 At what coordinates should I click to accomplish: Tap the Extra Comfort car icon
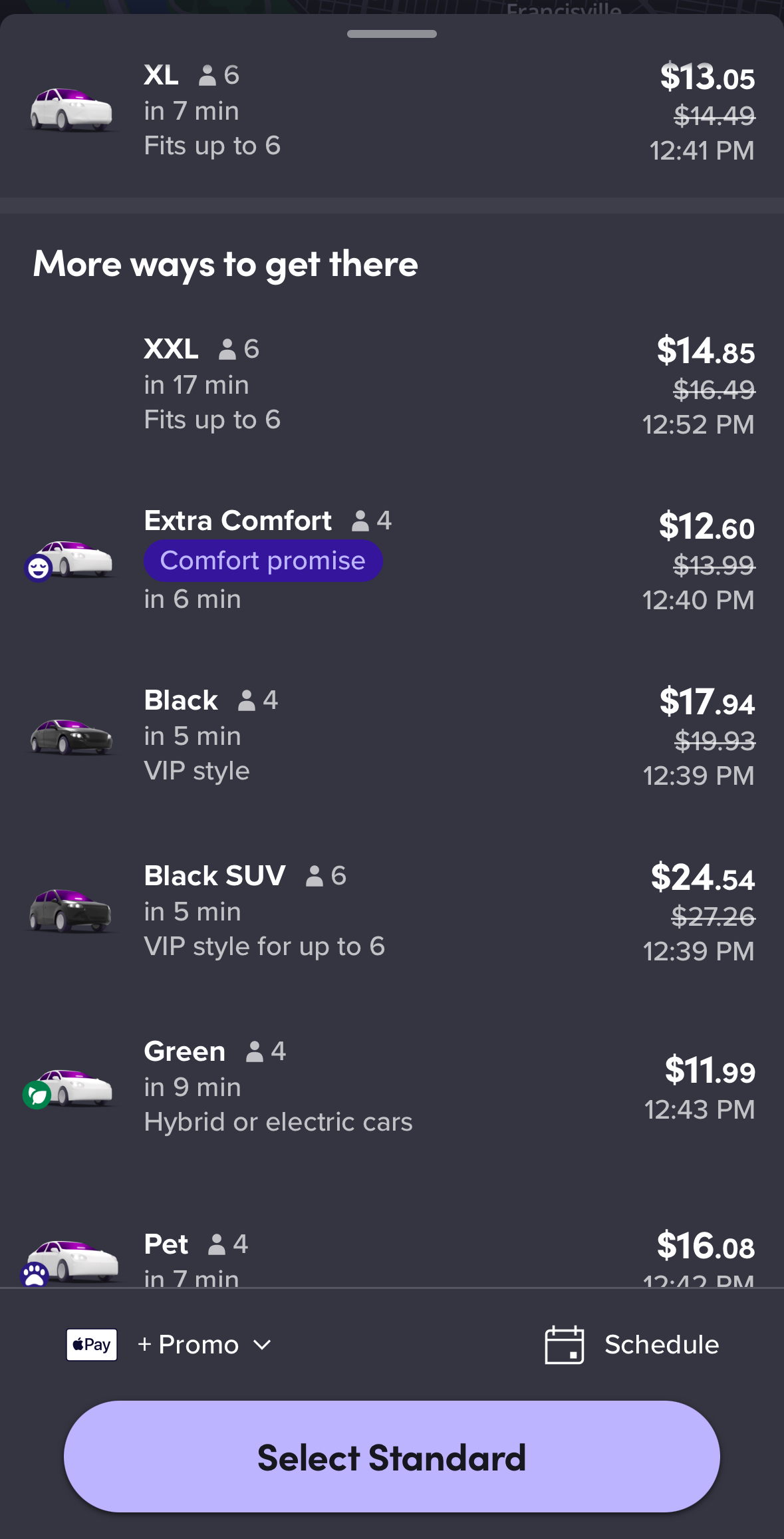coord(72,559)
